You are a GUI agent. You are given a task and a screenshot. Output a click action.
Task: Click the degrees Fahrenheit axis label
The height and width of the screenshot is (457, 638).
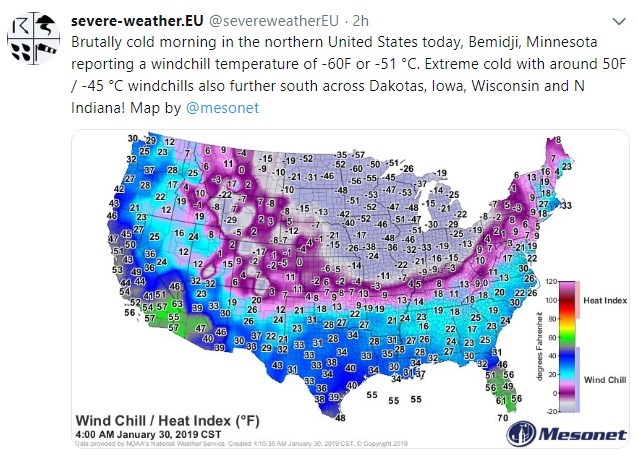pos(540,346)
